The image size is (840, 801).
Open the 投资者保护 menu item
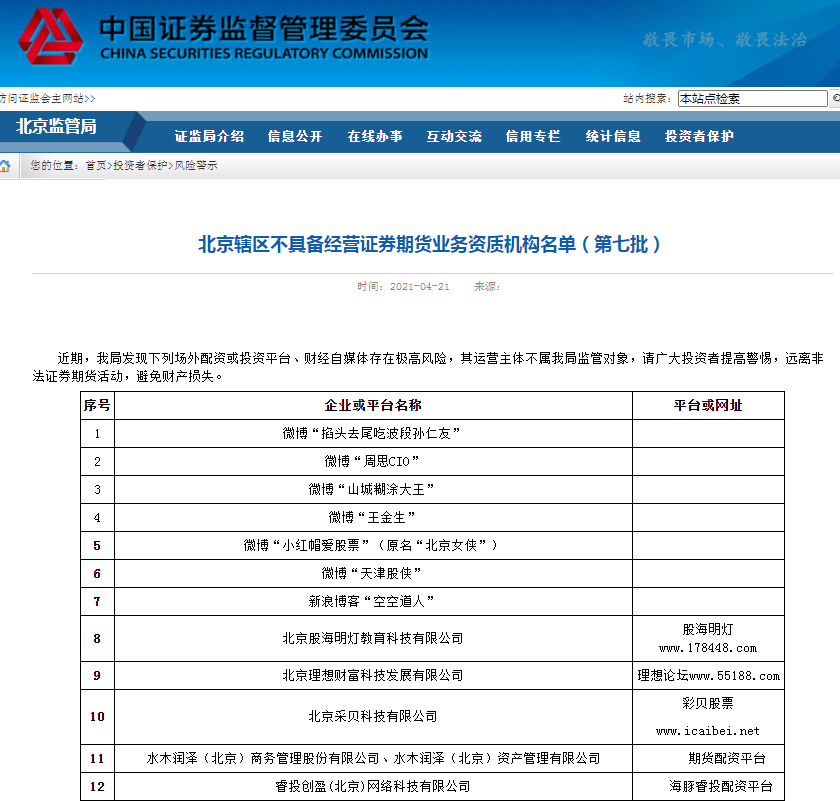(x=699, y=136)
